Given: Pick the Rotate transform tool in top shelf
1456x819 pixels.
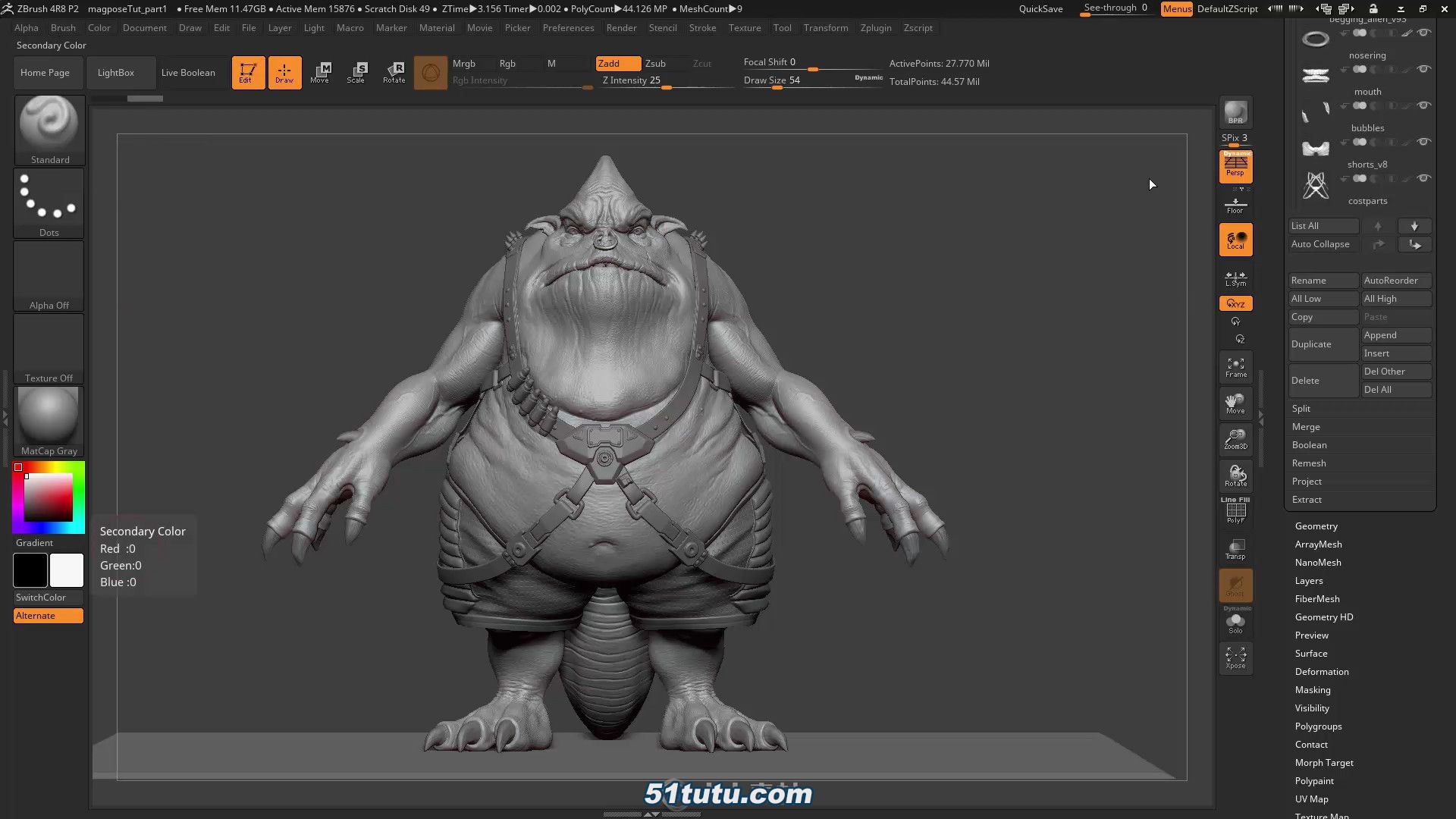Looking at the screenshot, I should (394, 73).
